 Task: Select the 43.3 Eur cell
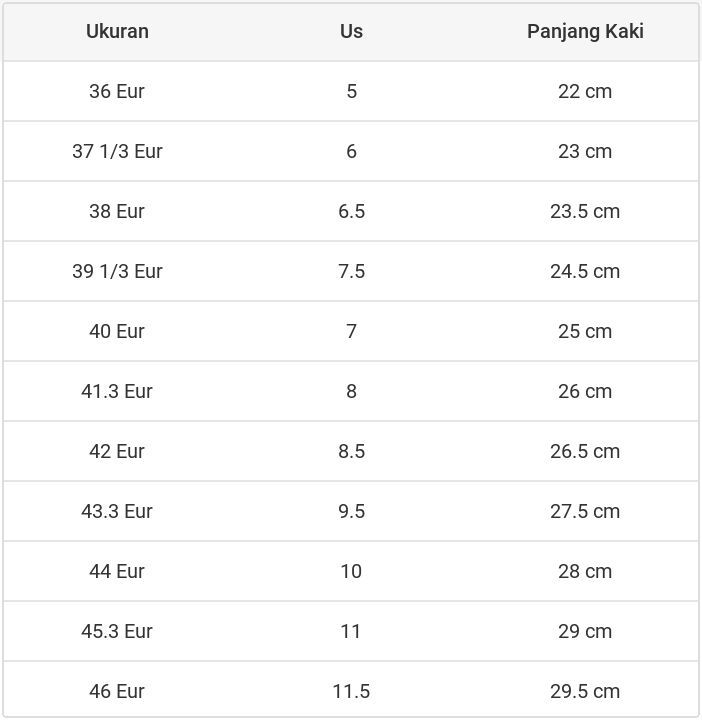117,511
